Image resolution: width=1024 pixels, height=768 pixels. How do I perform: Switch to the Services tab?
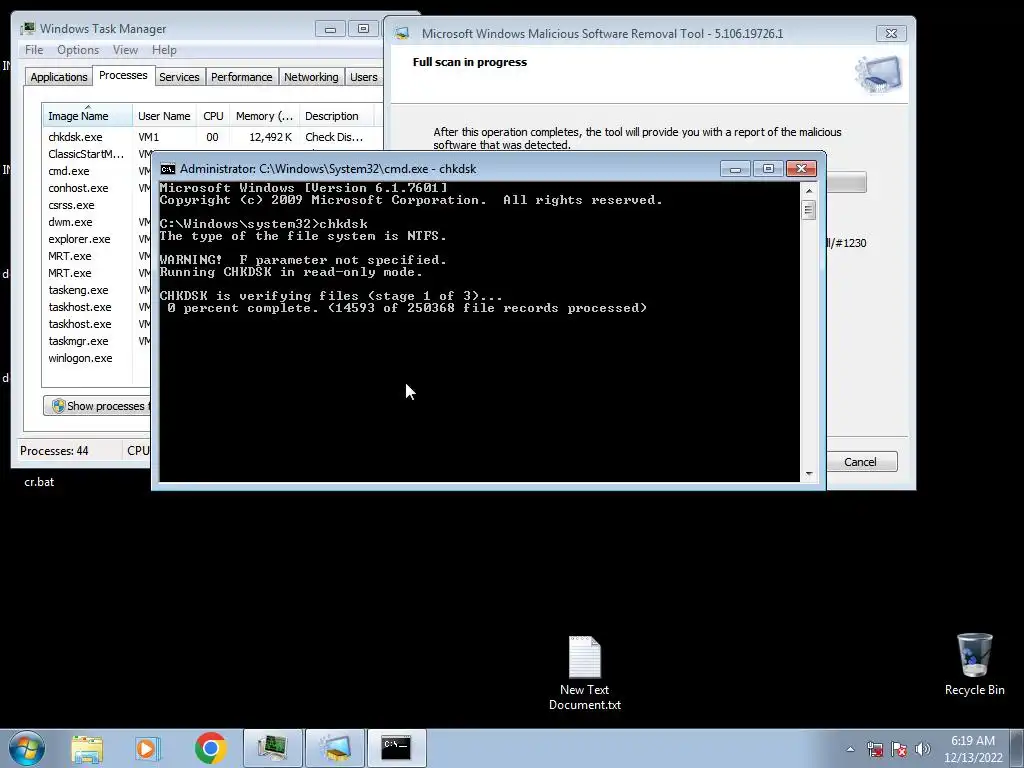(179, 77)
